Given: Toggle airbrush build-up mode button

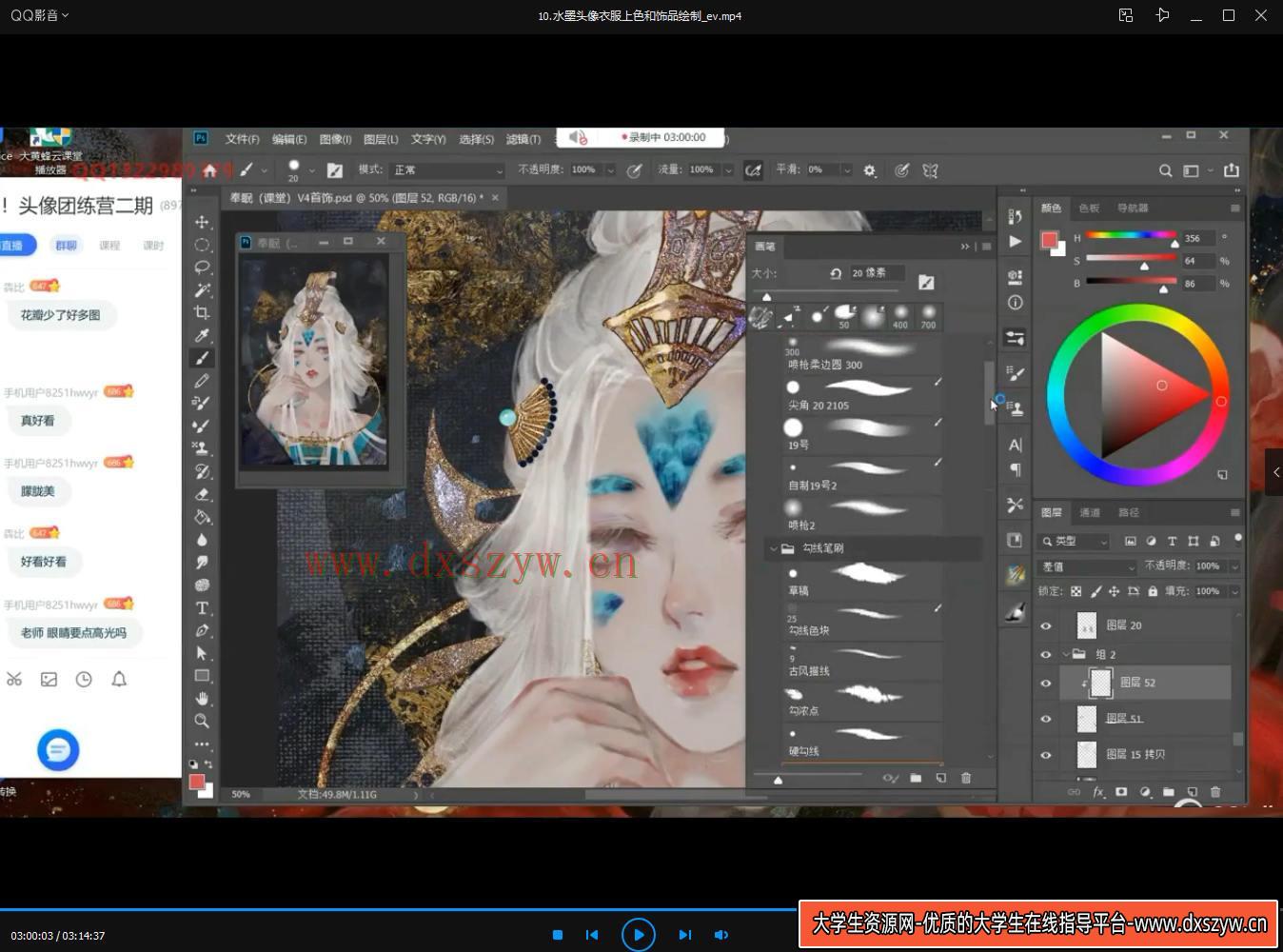Looking at the screenshot, I should point(753,170).
